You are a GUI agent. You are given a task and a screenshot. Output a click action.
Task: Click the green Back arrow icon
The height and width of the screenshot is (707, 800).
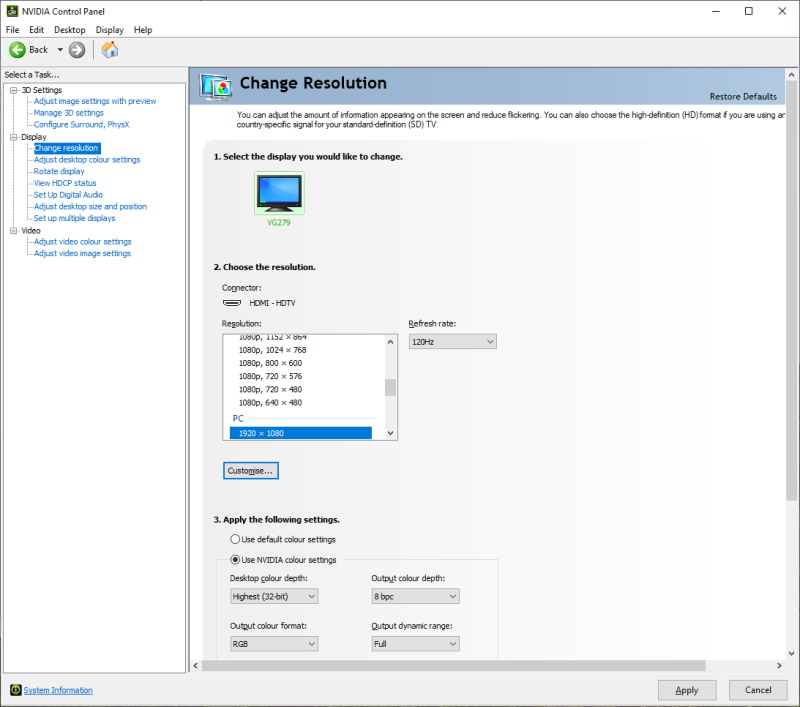[17, 49]
